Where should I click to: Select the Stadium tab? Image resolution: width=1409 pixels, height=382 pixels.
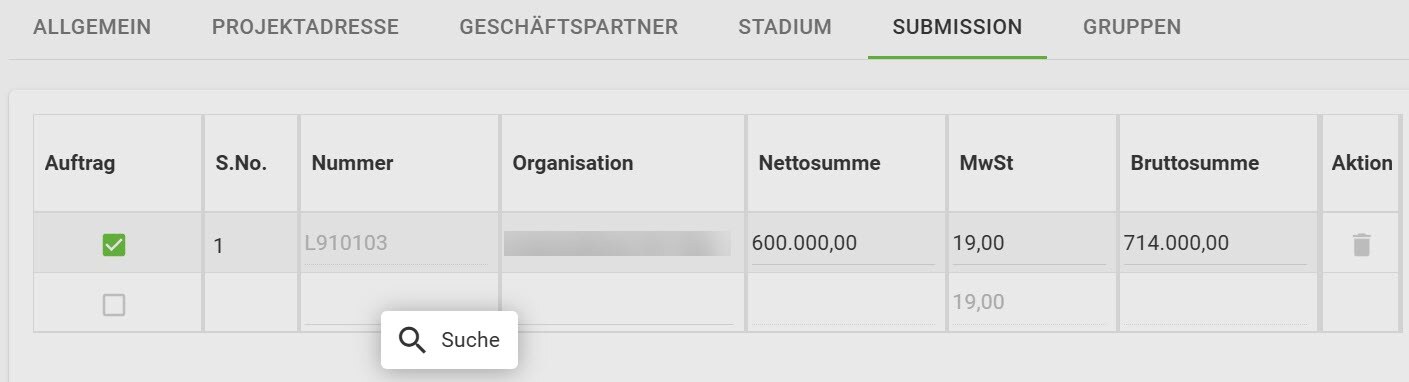coord(785,27)
